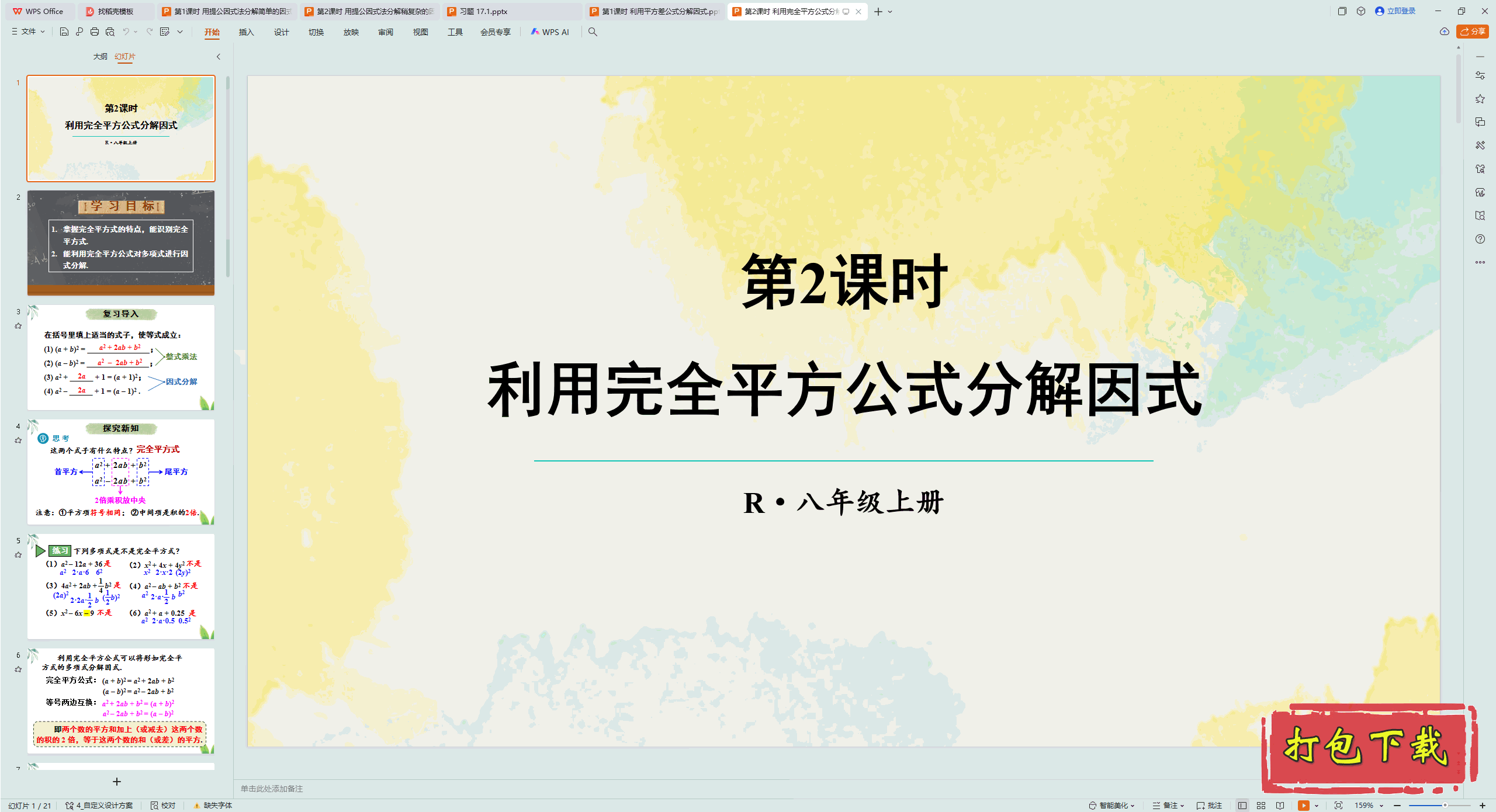Open tab list dropdown next to new tab

click(x=890, y=12)
